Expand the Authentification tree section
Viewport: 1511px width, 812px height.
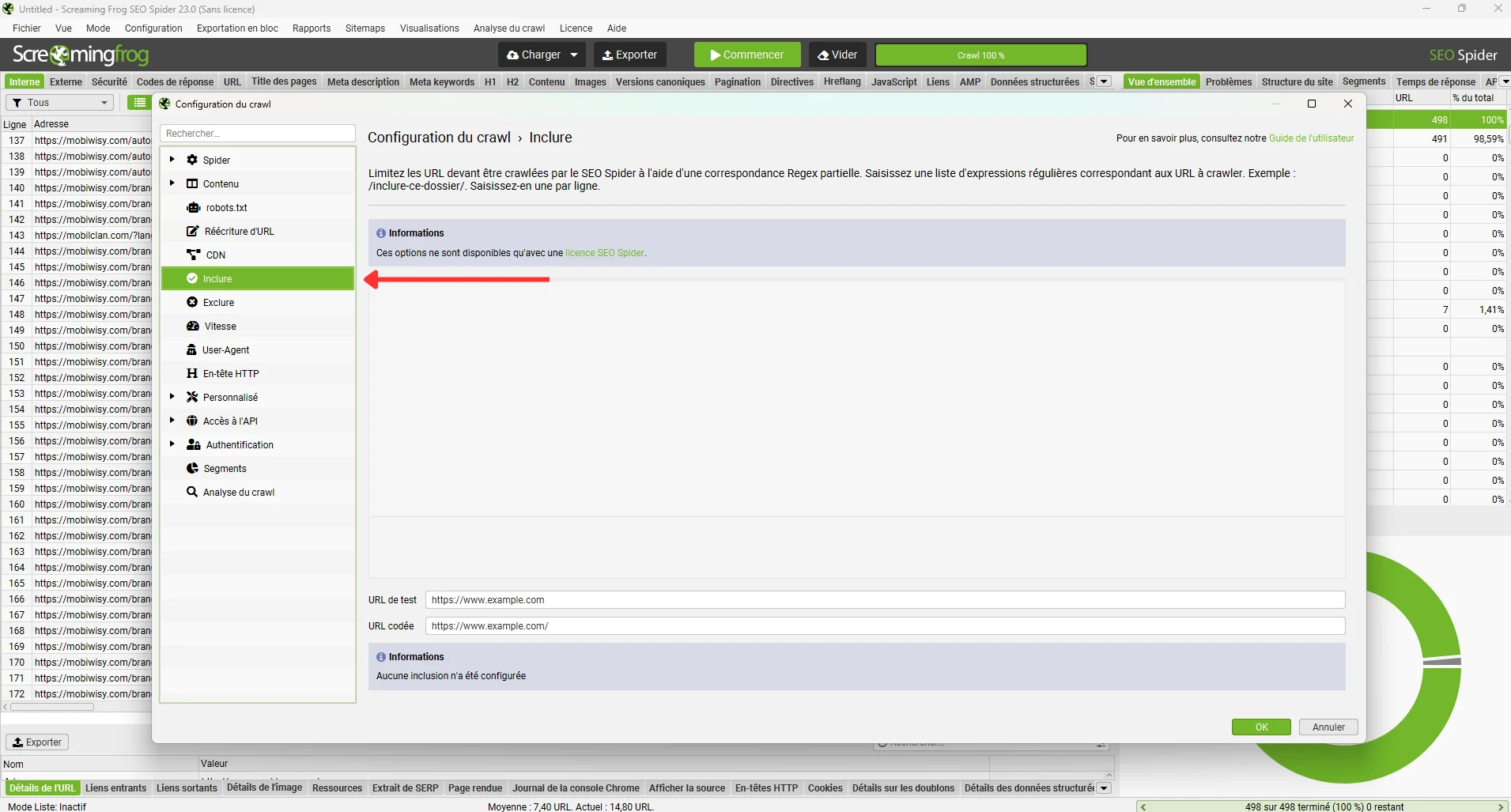[x=172, y=444]
